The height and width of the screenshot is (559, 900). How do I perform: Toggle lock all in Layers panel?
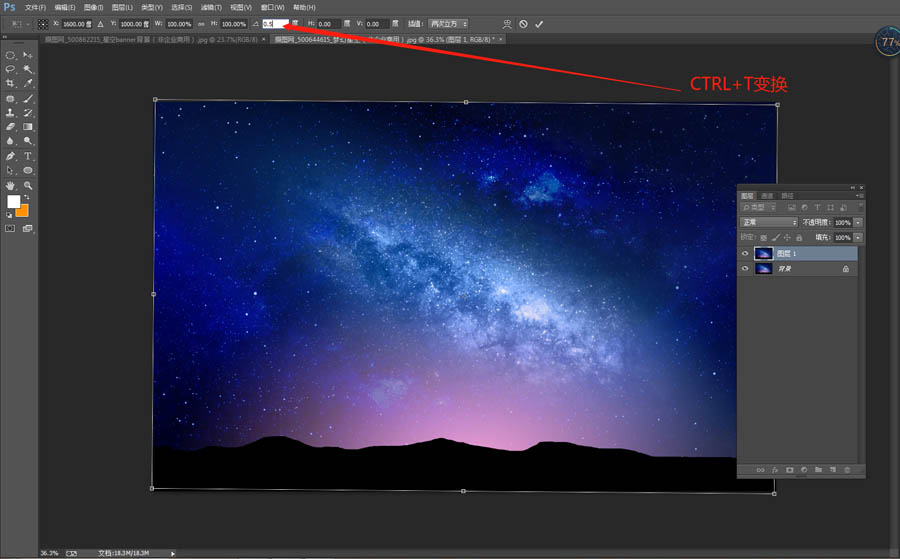point(799,238)
